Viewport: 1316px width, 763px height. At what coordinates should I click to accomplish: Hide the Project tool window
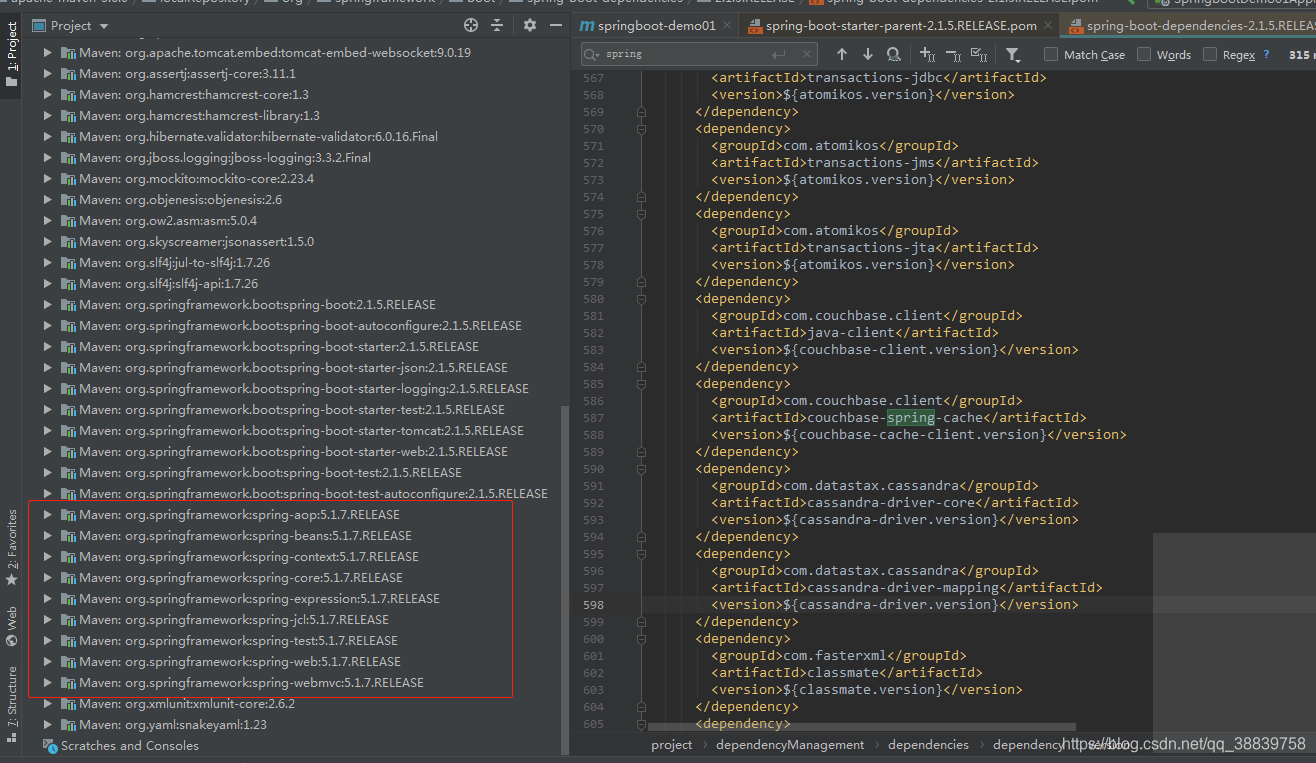(555, 26)
